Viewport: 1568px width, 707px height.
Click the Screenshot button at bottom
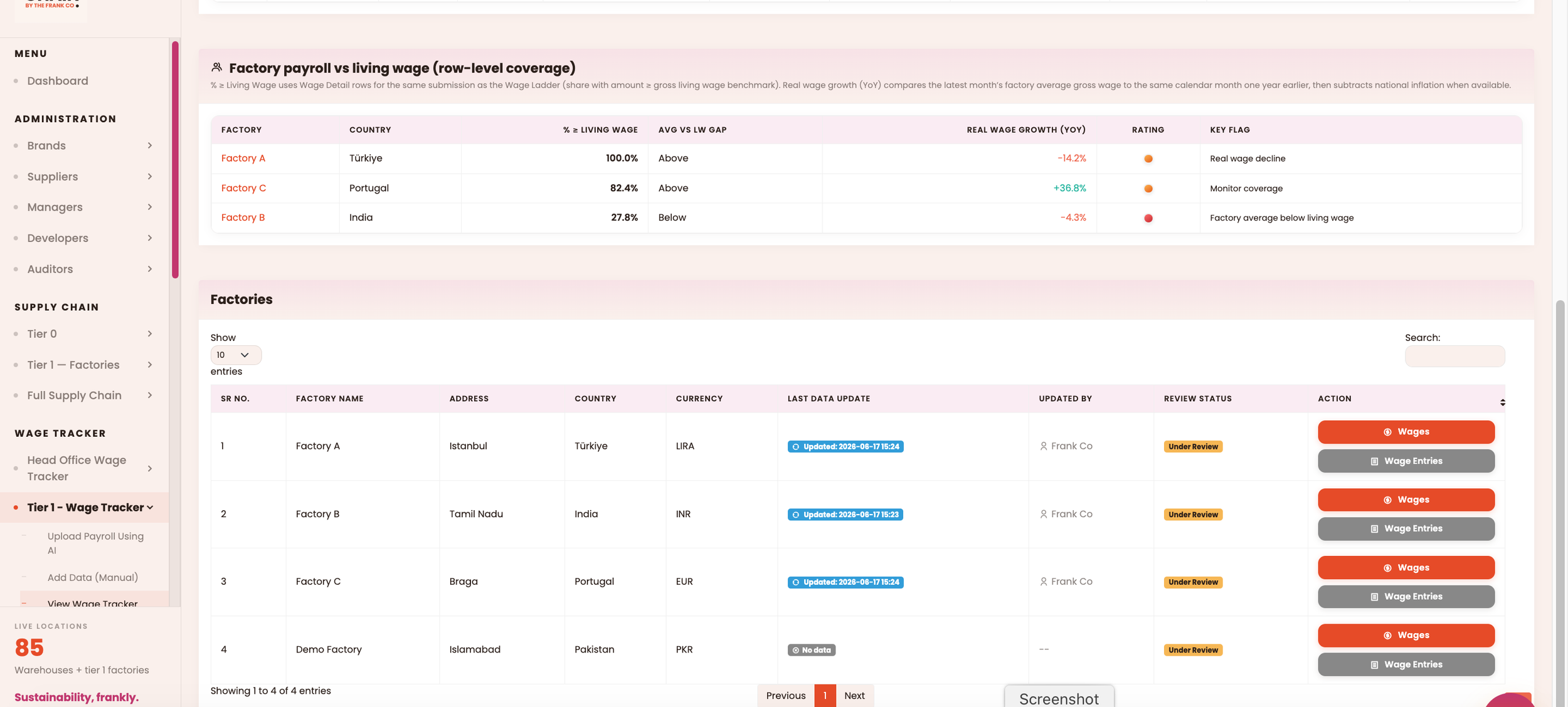1059,698
